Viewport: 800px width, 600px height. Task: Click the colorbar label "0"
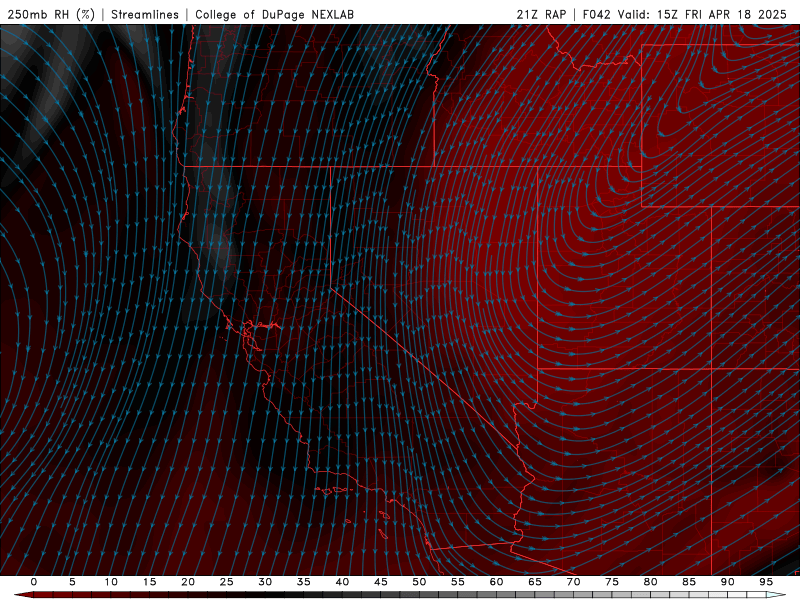34,582
